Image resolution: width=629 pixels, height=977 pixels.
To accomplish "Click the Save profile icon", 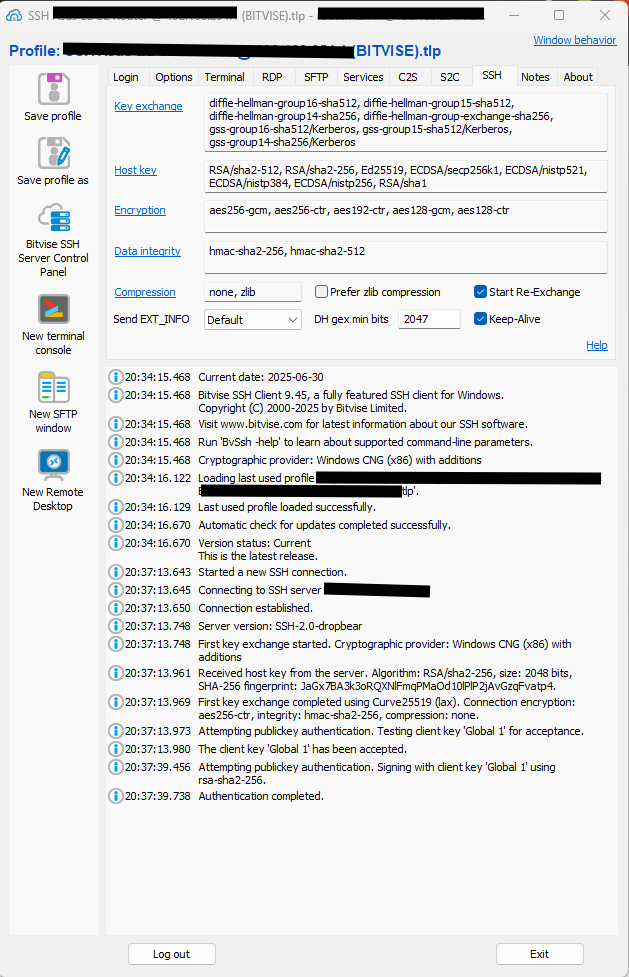I will click(x=53, y=89).
